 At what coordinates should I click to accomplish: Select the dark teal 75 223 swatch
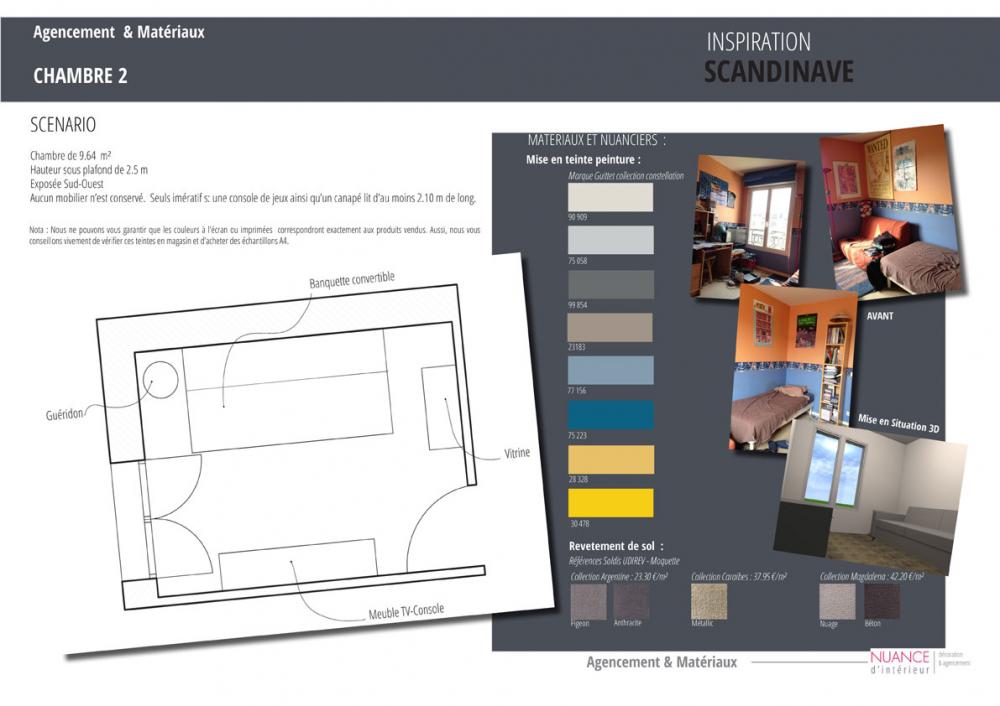[610, 415]
